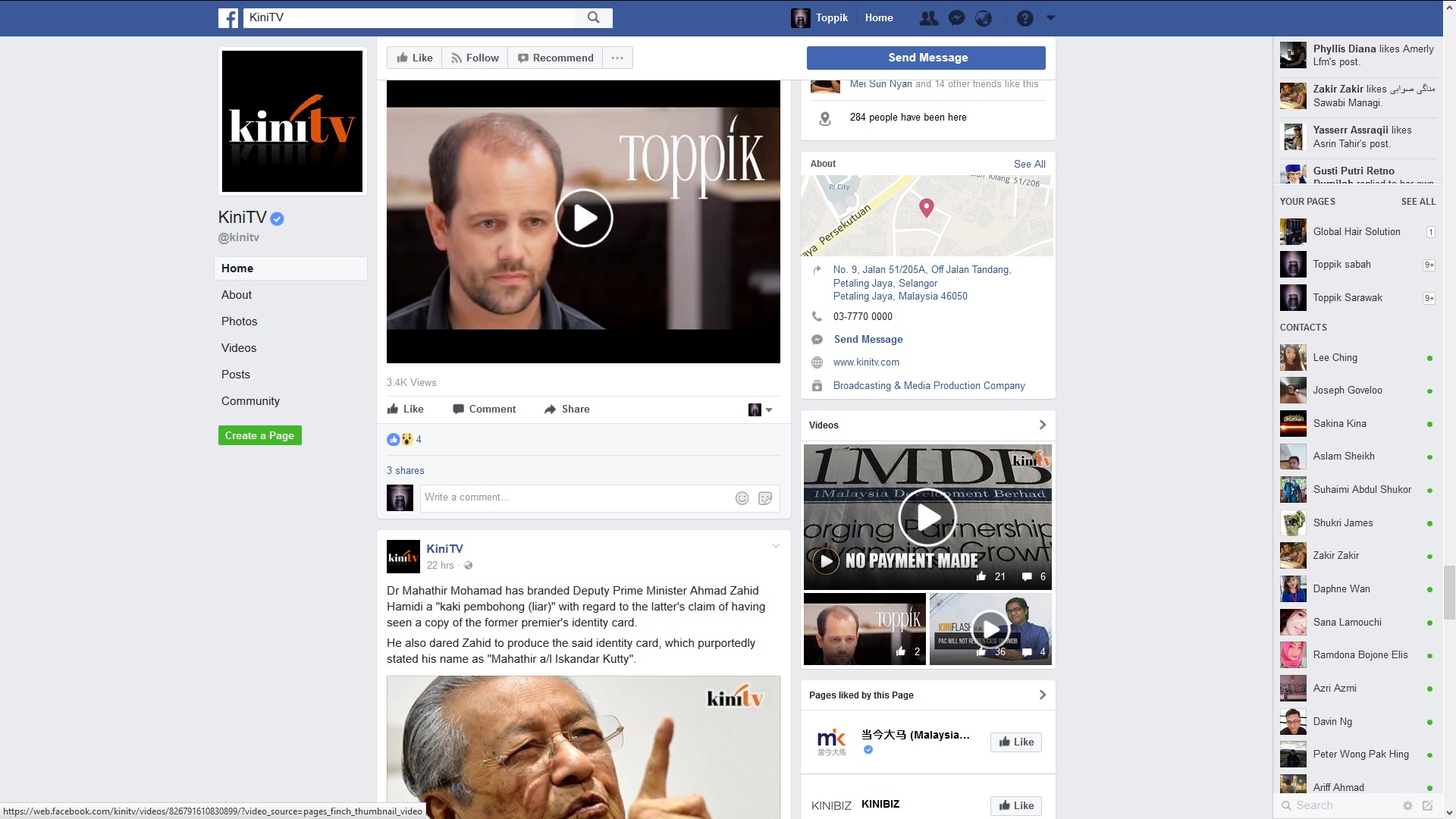This screenshot has width=1456, height=819.
Task: Open Mei Sun Nyan friend link
Action: point(880,84)
